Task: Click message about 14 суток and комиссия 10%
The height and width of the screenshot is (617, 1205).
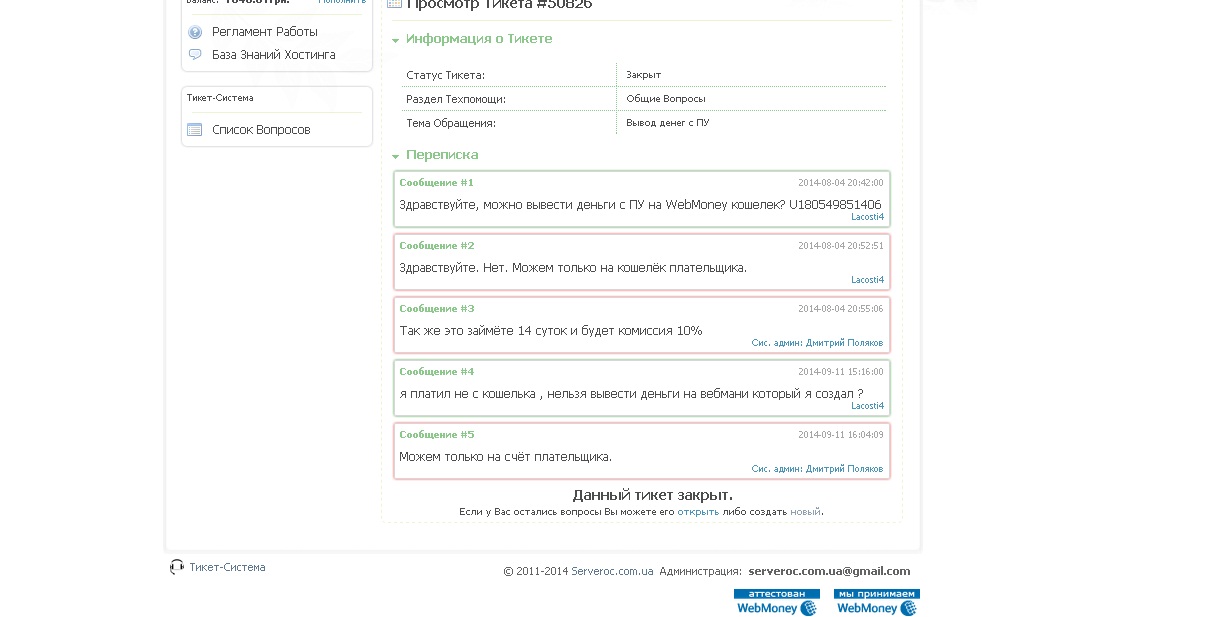Action: point(550,331)
